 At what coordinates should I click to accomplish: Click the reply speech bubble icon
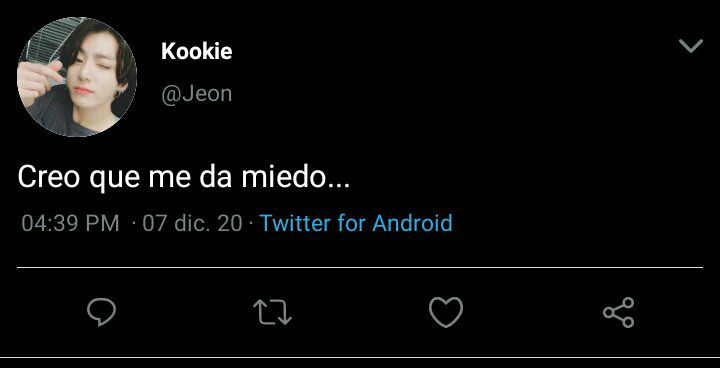pos(101,312)
